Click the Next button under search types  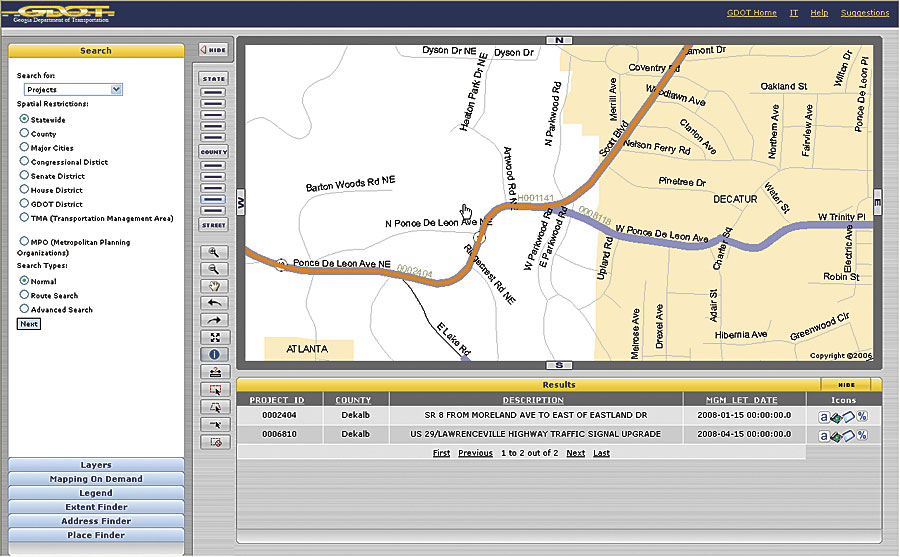click(29, 324)
